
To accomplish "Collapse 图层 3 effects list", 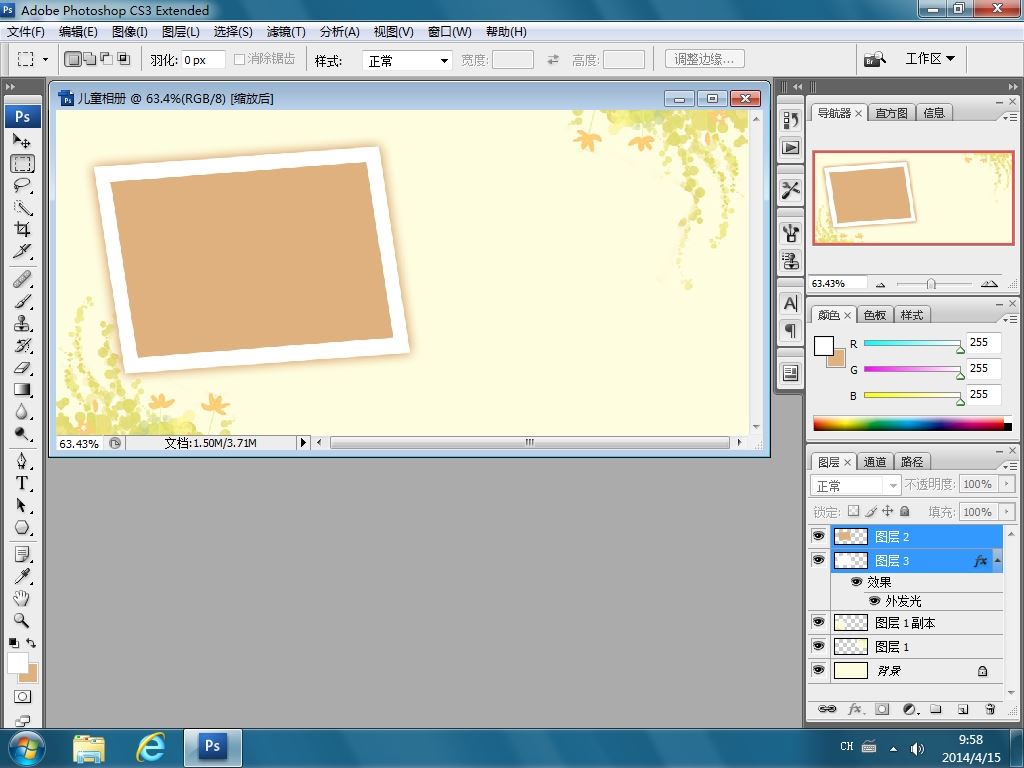I will pos(997,560).
